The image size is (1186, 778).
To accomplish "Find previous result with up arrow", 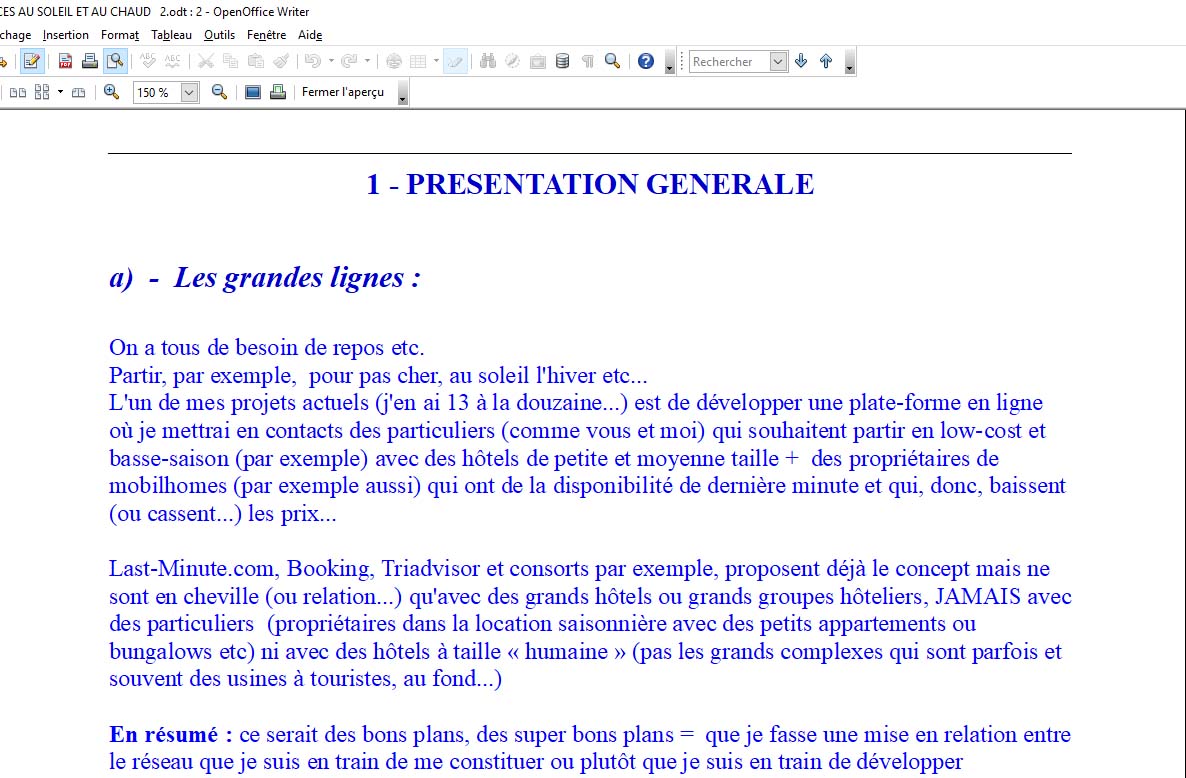I will (x=826, y=61).
